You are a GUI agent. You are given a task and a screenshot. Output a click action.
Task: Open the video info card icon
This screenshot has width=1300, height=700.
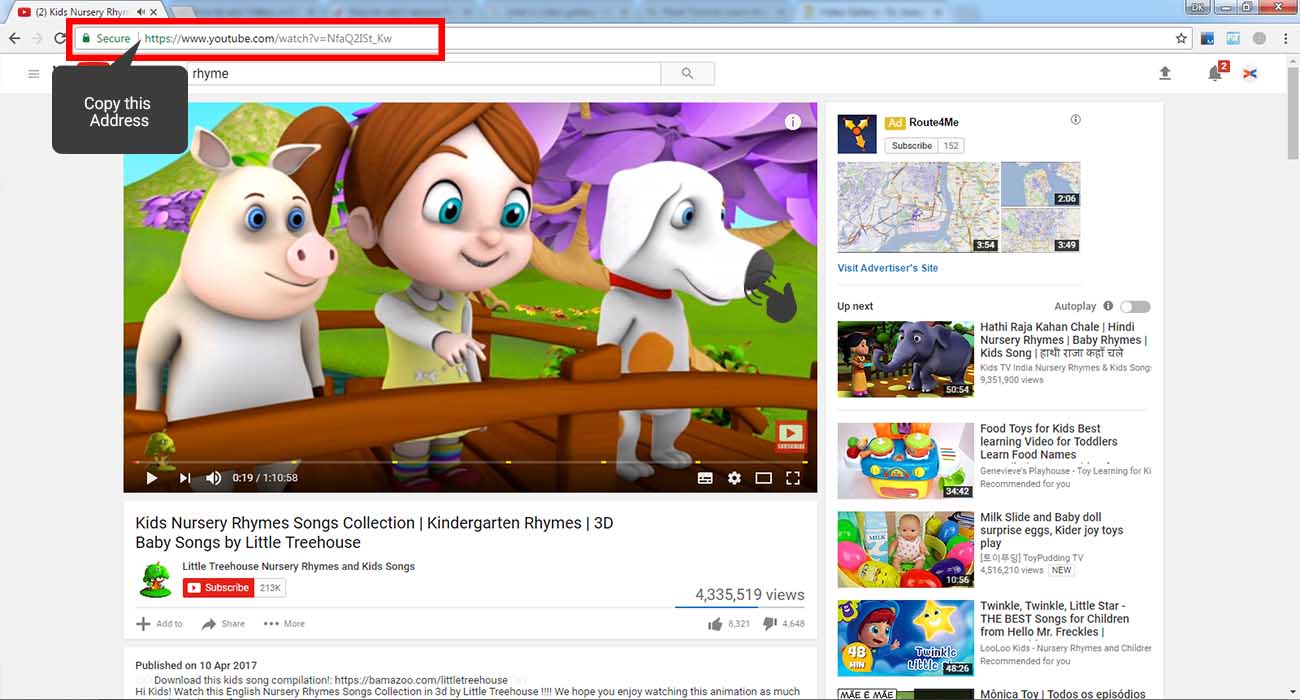pyautogui.click(x=793, y=122)
